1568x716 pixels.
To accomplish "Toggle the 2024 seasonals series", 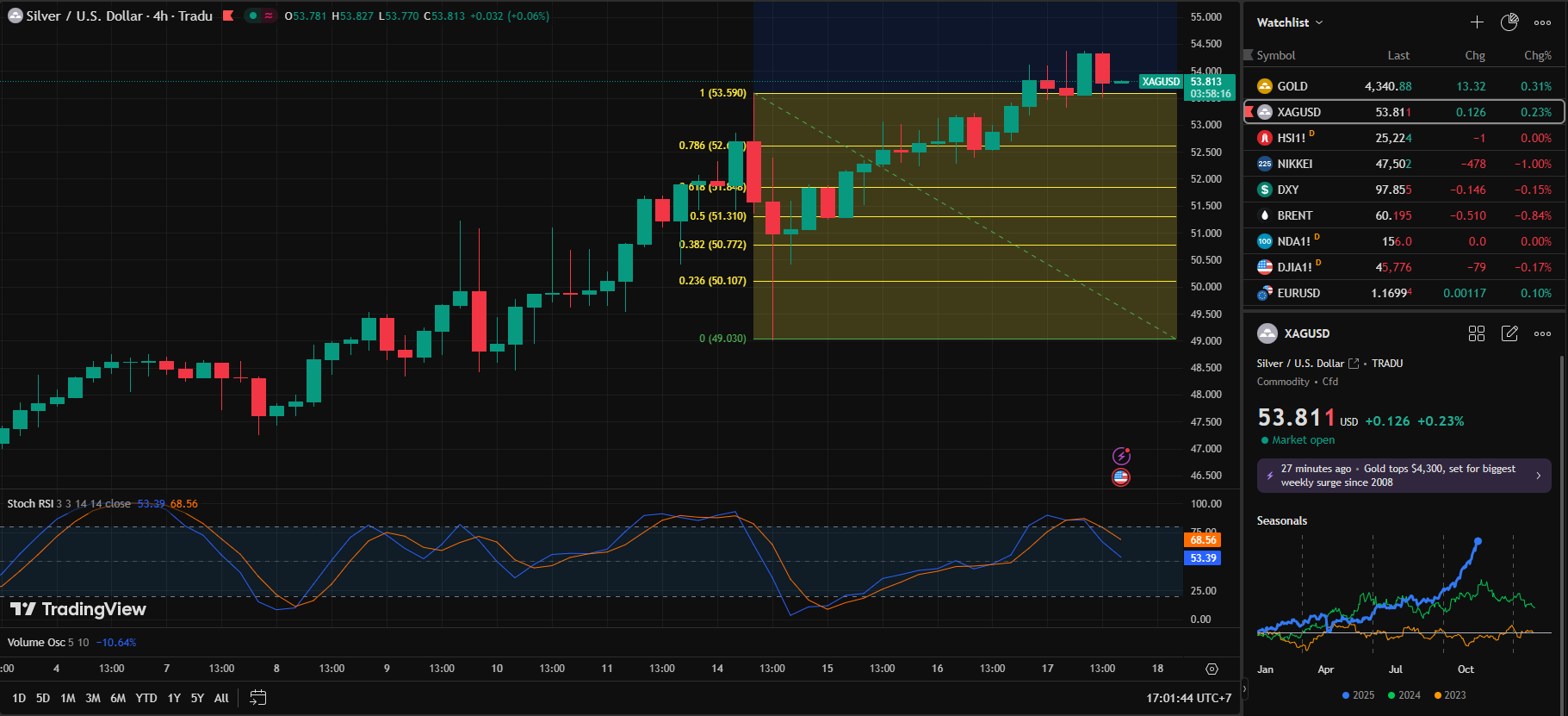I will click(x=1404, y=695).
